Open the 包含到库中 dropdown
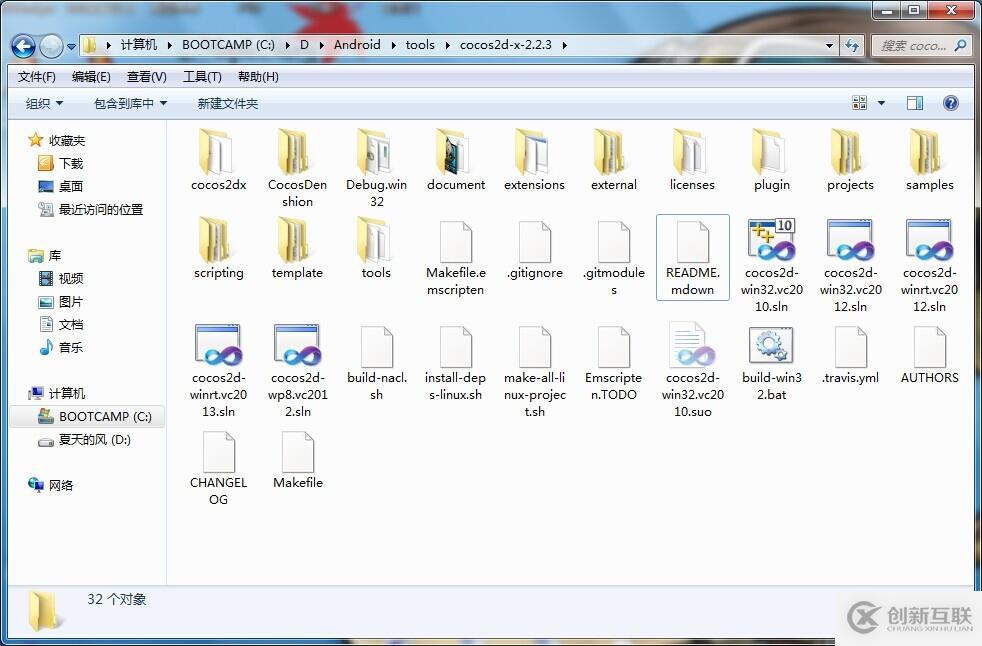 pos(130,103)
